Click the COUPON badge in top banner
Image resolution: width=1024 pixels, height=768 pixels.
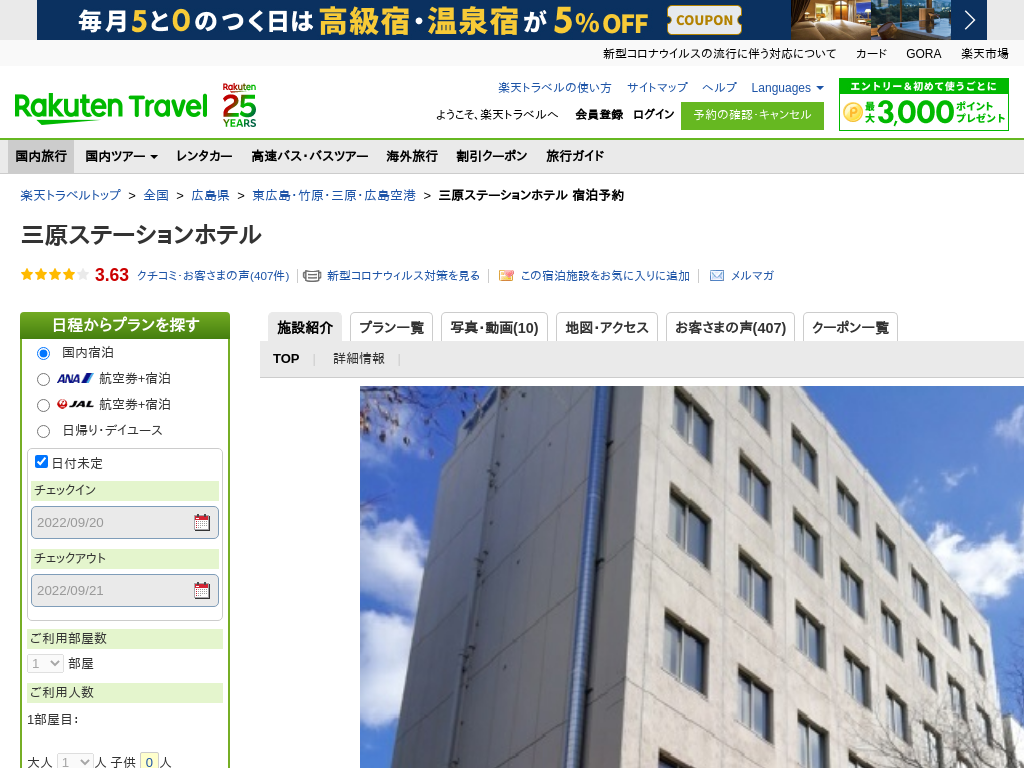click(704, 20)
